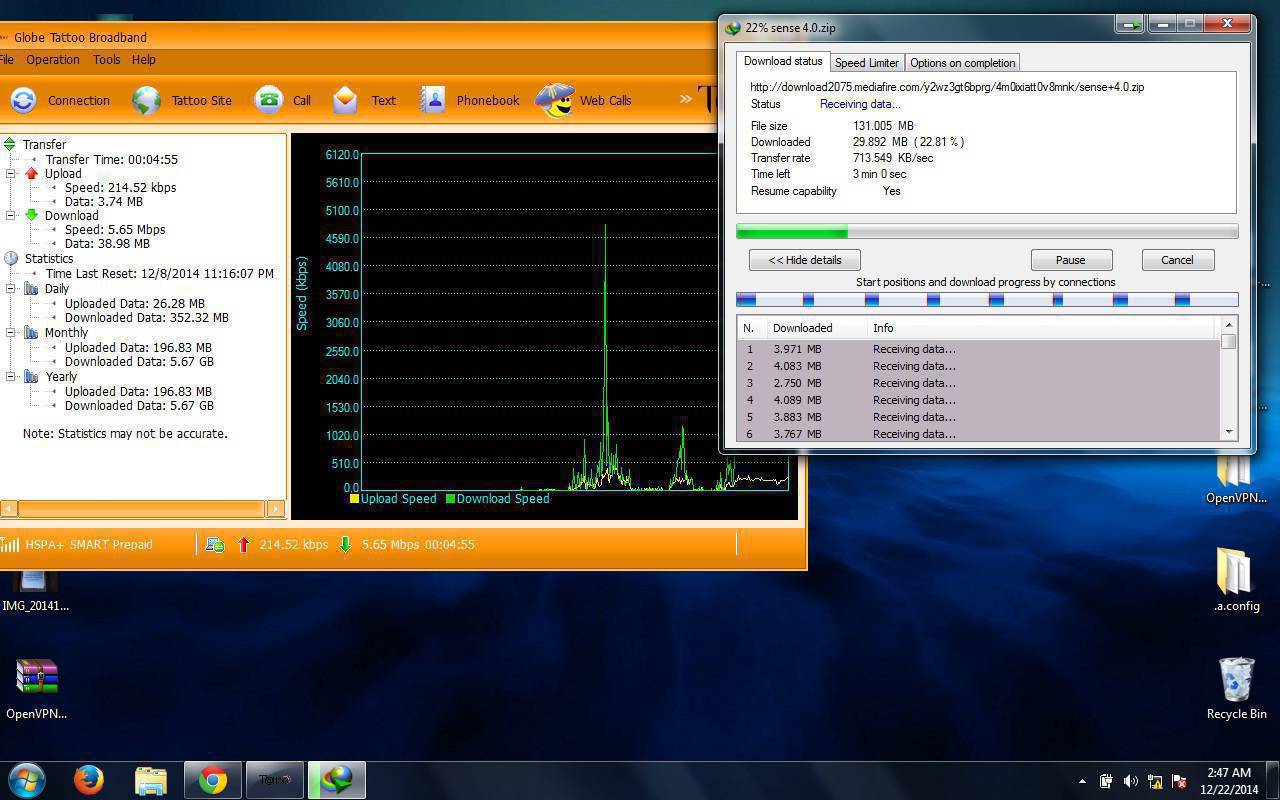This screenshot has height=800, width=1280.
Task: Click the download progress bar
Action: [987, 231]
